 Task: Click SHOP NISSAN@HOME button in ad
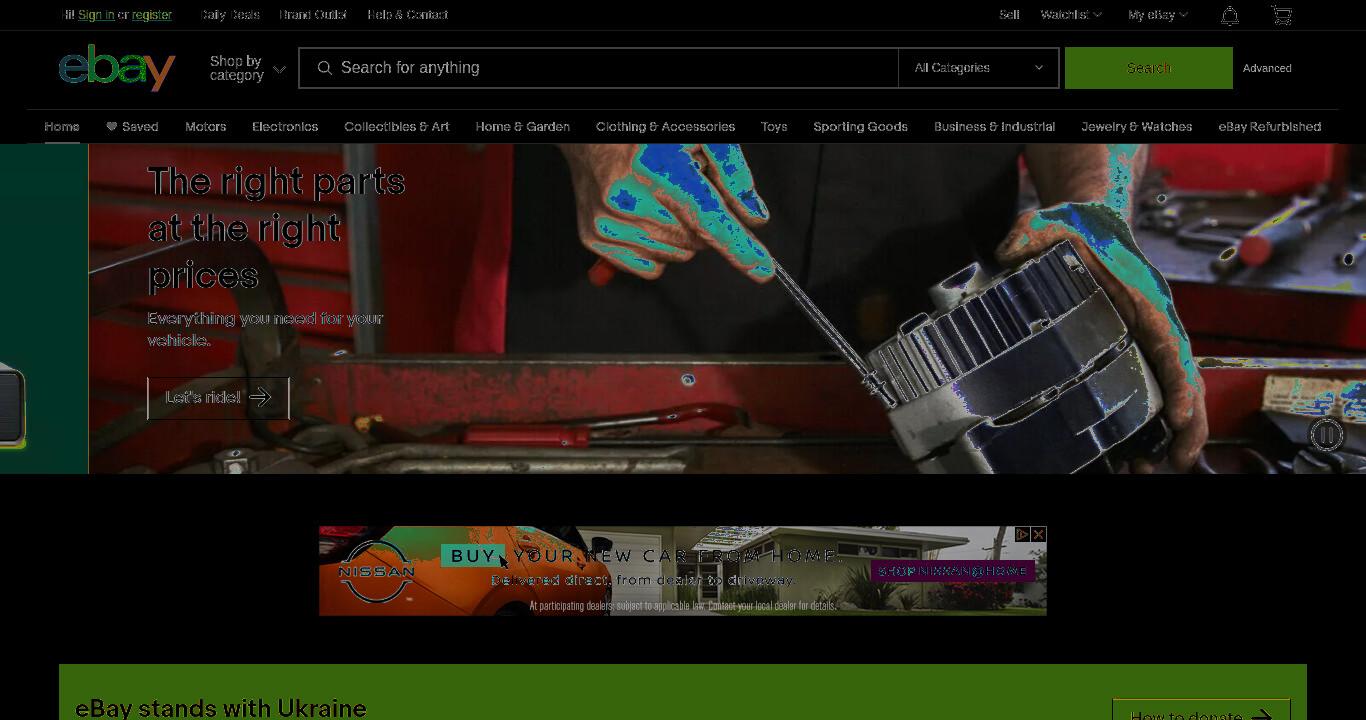tap(953, 571)
